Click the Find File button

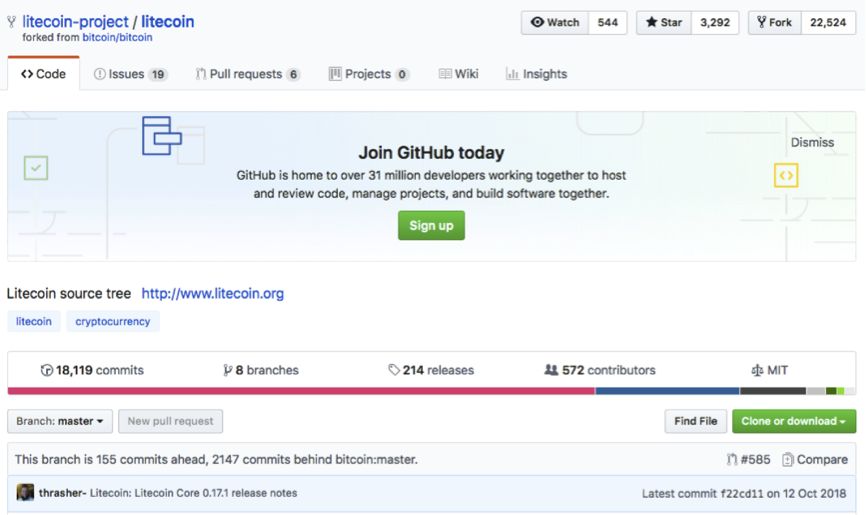(695, 421)
